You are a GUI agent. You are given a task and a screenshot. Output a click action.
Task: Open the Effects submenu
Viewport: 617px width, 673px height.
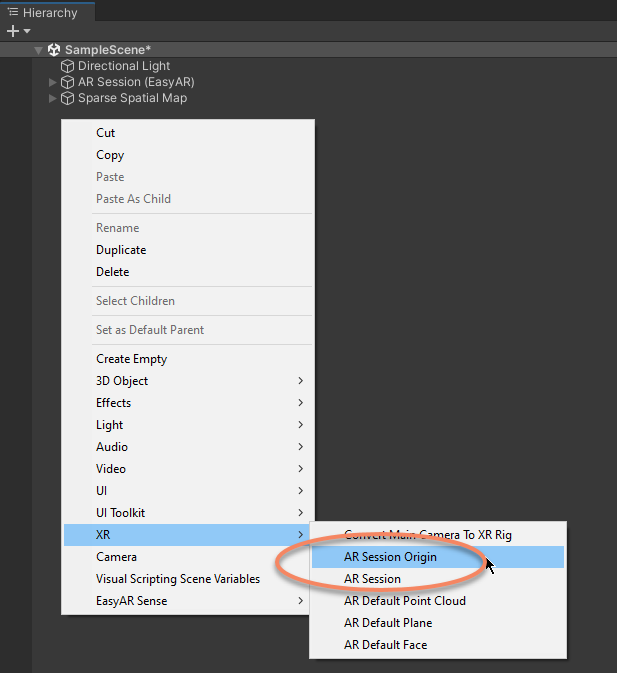[188, 403]
